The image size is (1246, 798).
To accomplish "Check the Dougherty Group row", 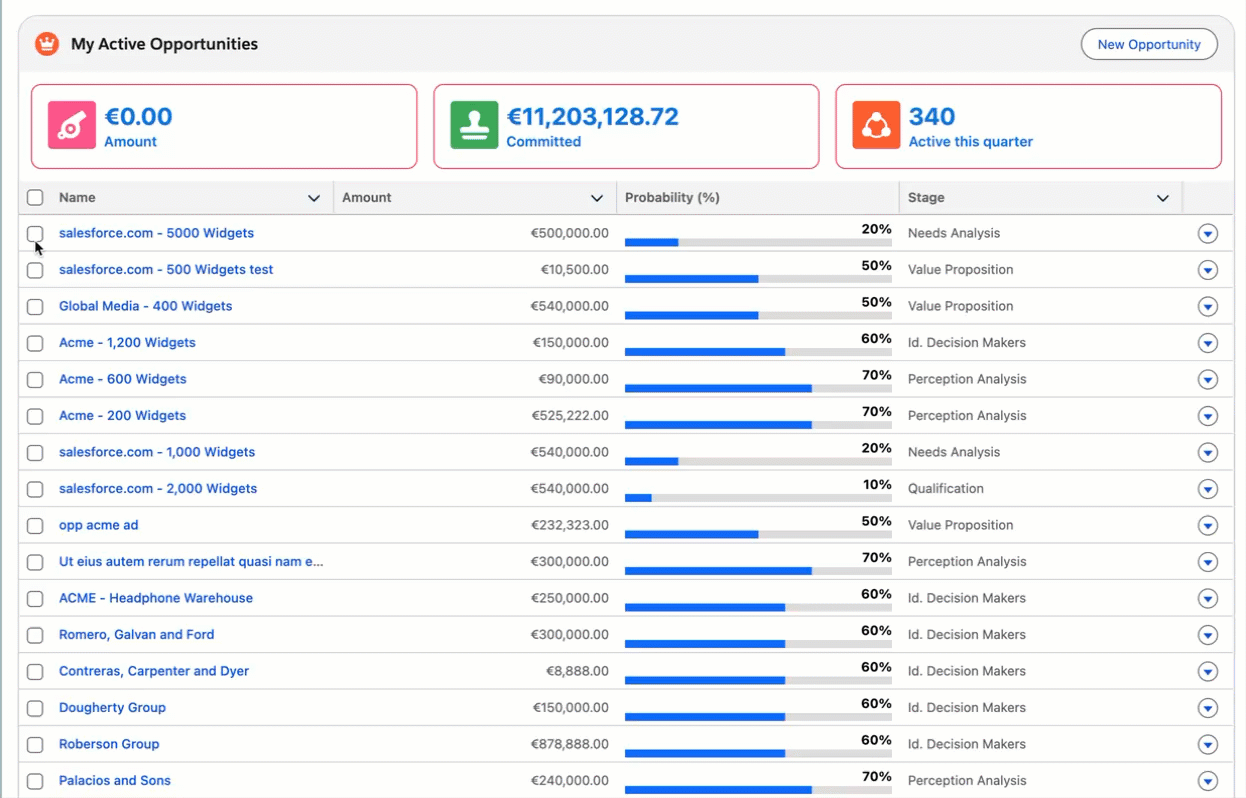I will 35,708.
